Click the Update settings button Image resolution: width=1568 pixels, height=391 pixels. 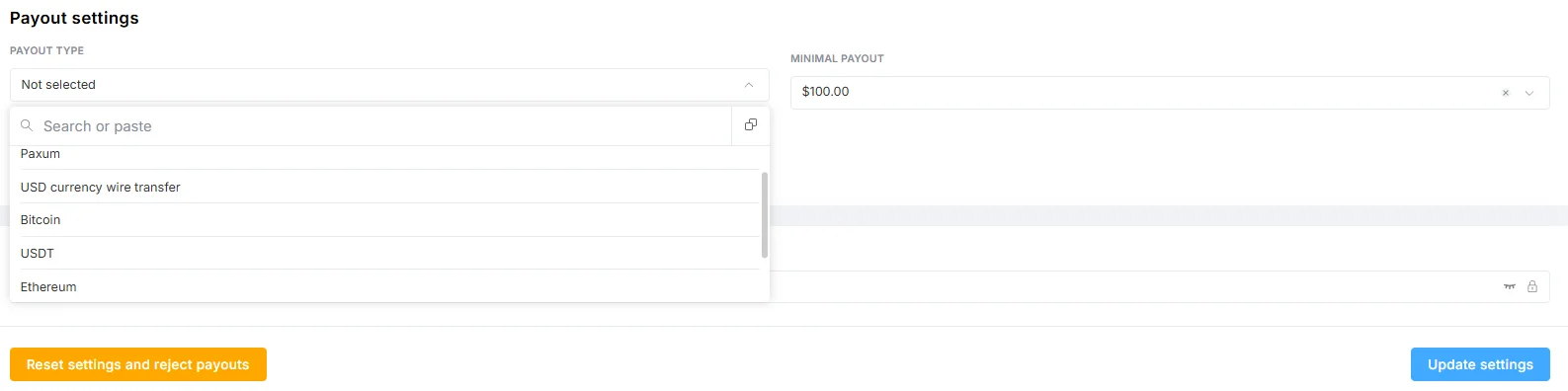coord(1480,364)
